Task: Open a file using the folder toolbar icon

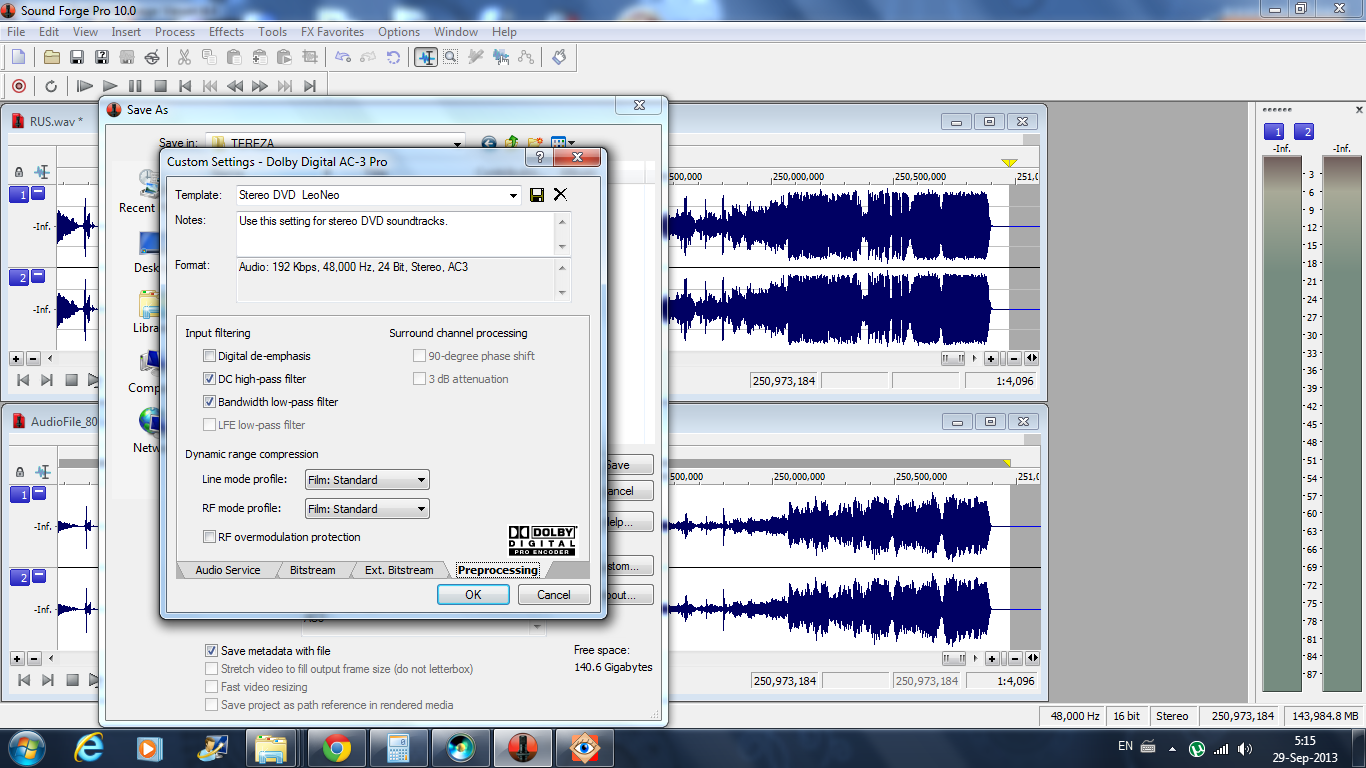Action: pos(52,57)
